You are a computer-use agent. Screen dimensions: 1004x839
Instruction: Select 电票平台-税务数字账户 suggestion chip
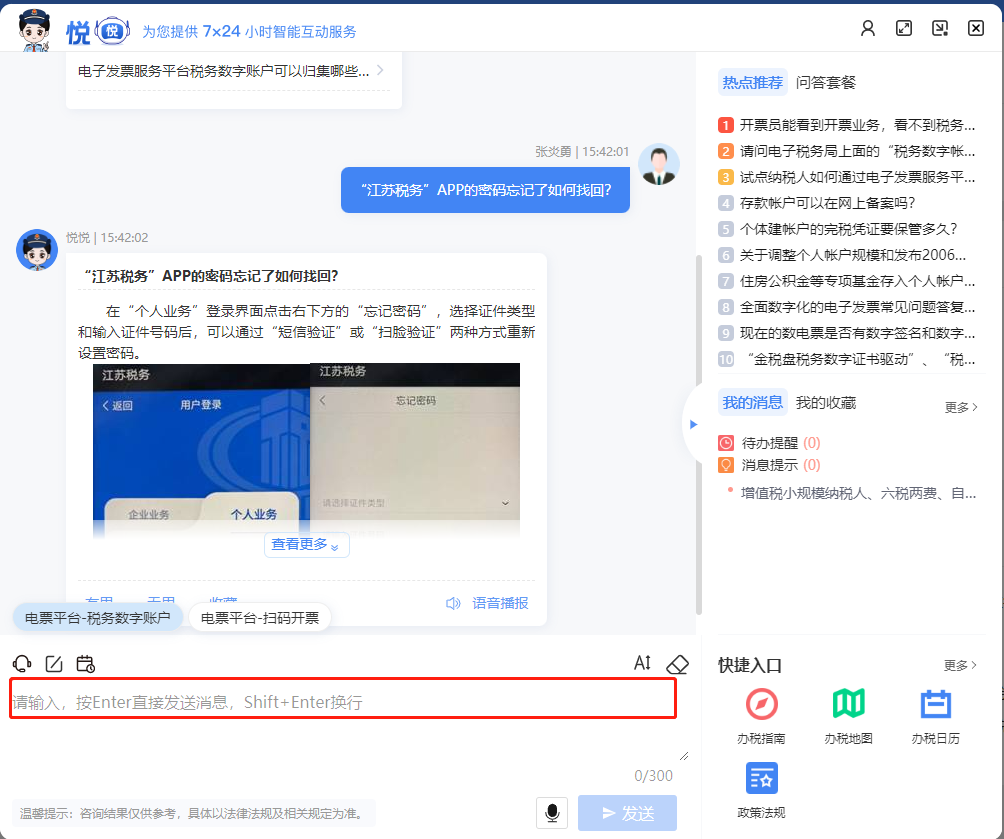pyautogui.click(x=97, y=617)
